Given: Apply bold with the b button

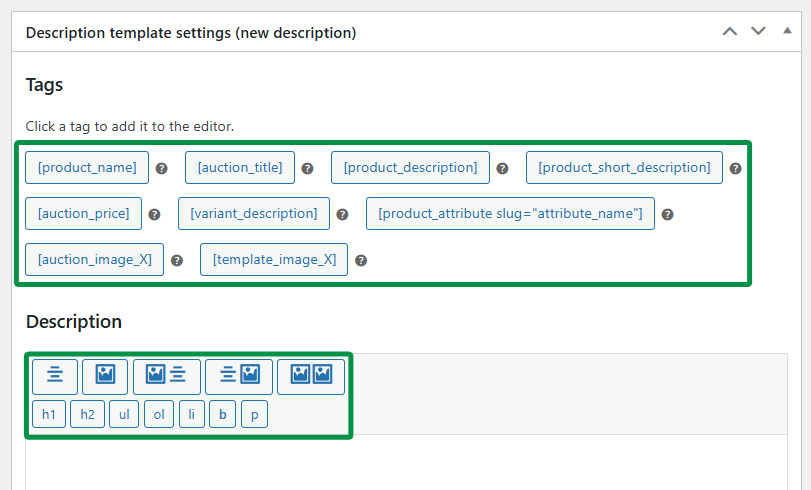Looking at the screenshot, I should tap(222, 414).
